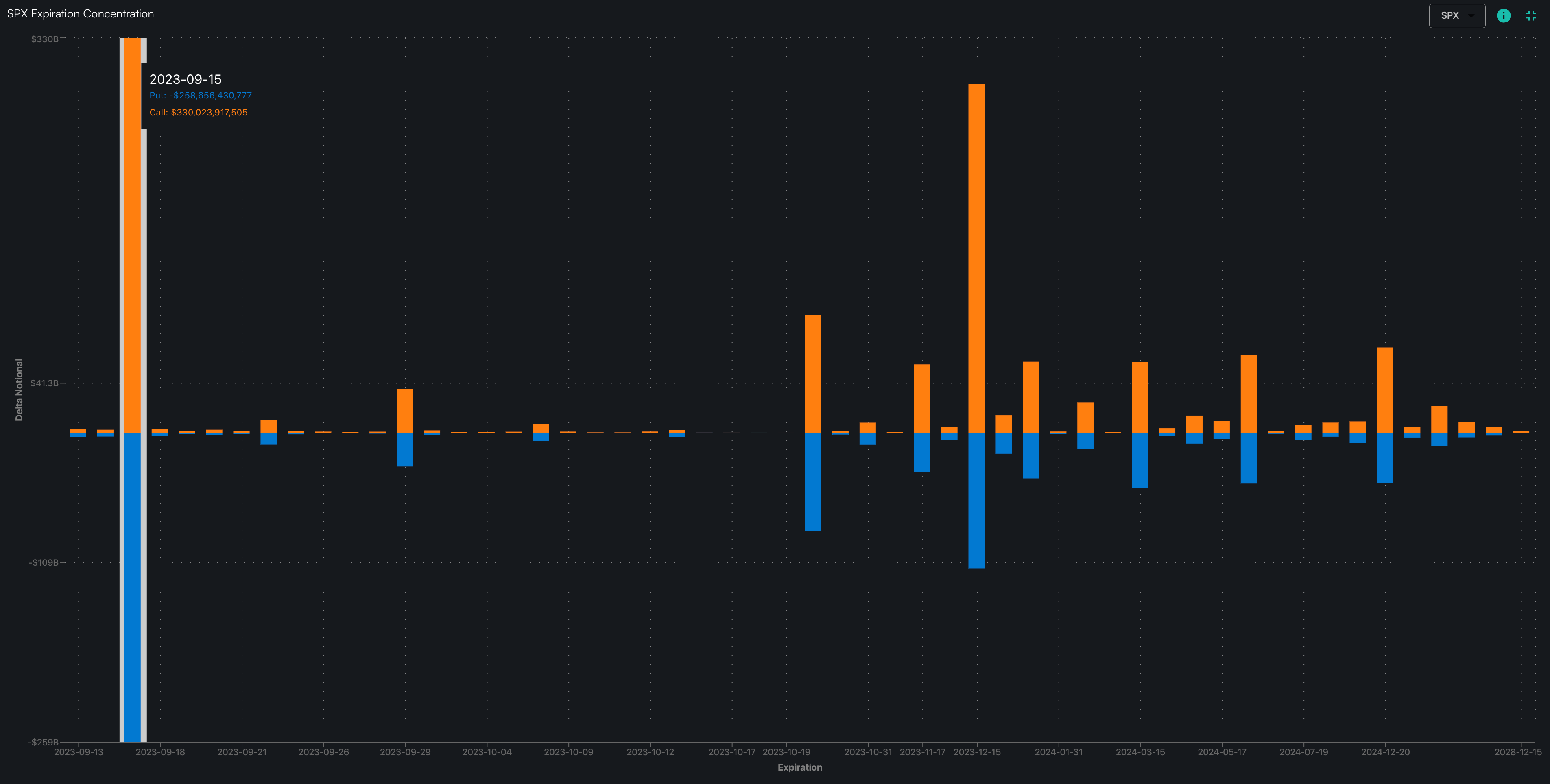This screenshot has height=784, width=1550.
Task: Click the blue put bar for 2024-12-20
Action: pos(1384,457)
